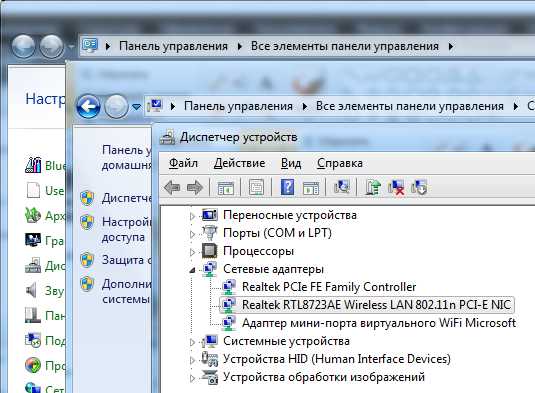Screen dimensions: 535x393
Task: Click Forward button in System window
Action: 116,106
